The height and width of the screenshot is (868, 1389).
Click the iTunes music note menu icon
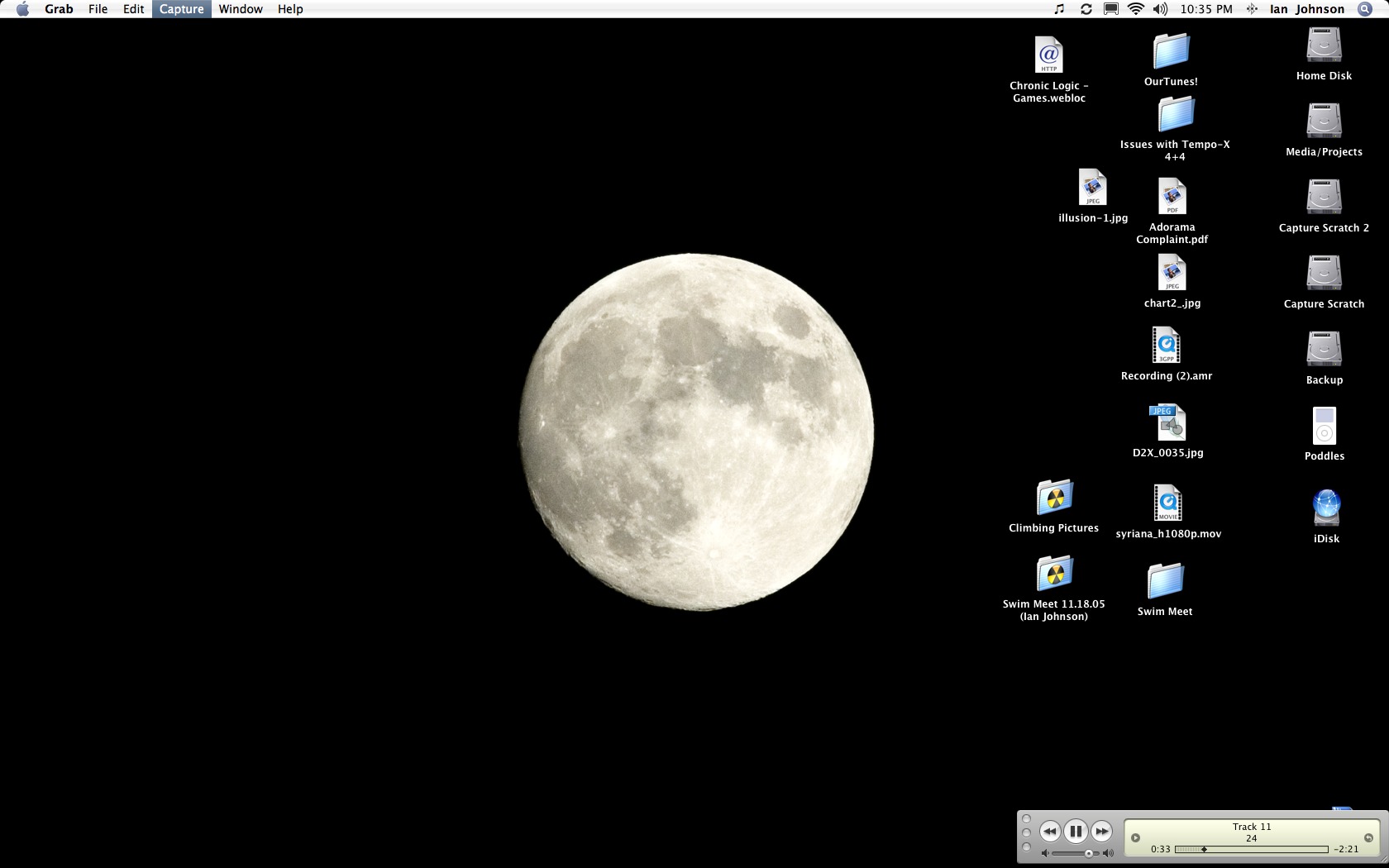point(1060,9)
